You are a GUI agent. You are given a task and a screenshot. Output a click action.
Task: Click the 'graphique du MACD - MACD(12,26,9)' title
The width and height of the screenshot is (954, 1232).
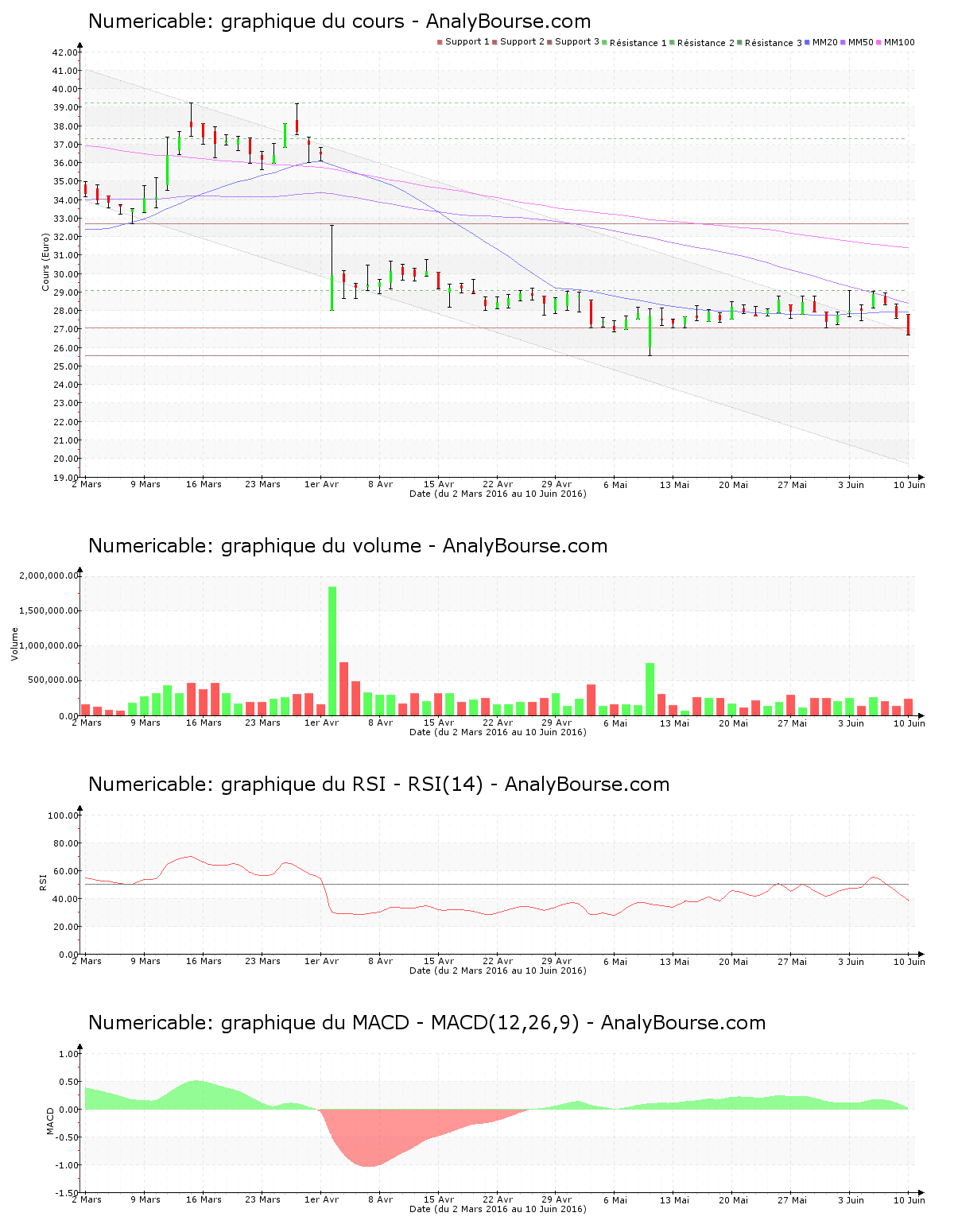coord(427,1023)
